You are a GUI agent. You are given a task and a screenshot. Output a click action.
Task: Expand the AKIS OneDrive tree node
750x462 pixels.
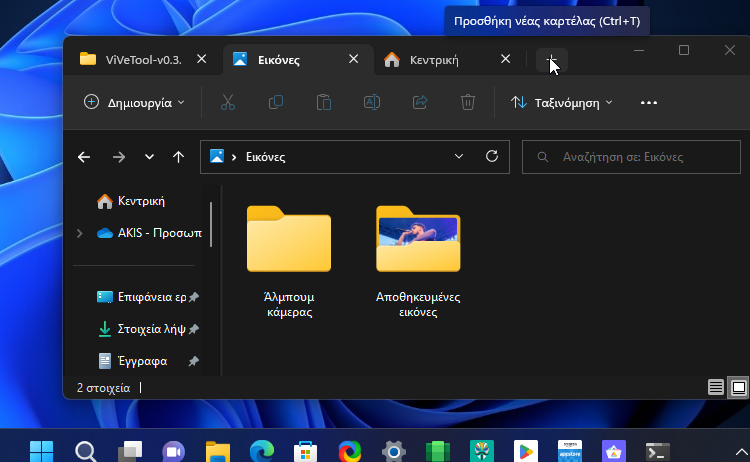(x=80, y=233)
